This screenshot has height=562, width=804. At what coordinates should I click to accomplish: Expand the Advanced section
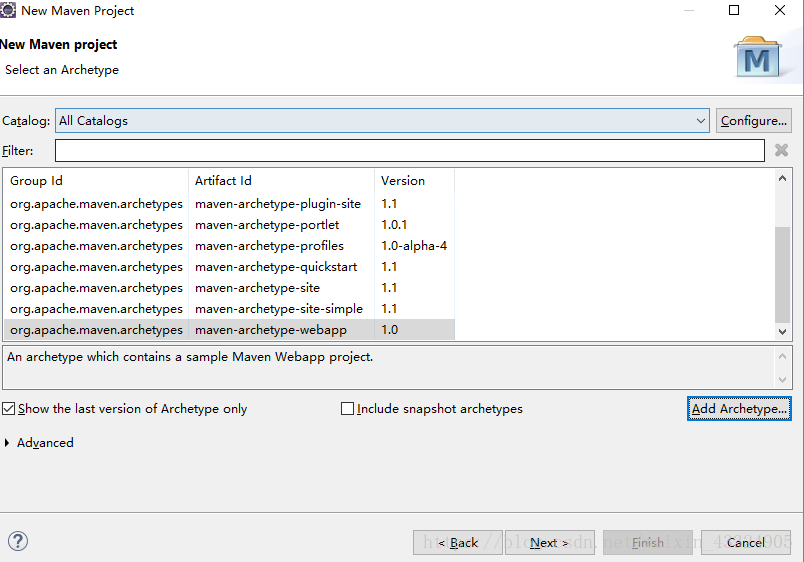pyautogui.click(x=7, y=443)
